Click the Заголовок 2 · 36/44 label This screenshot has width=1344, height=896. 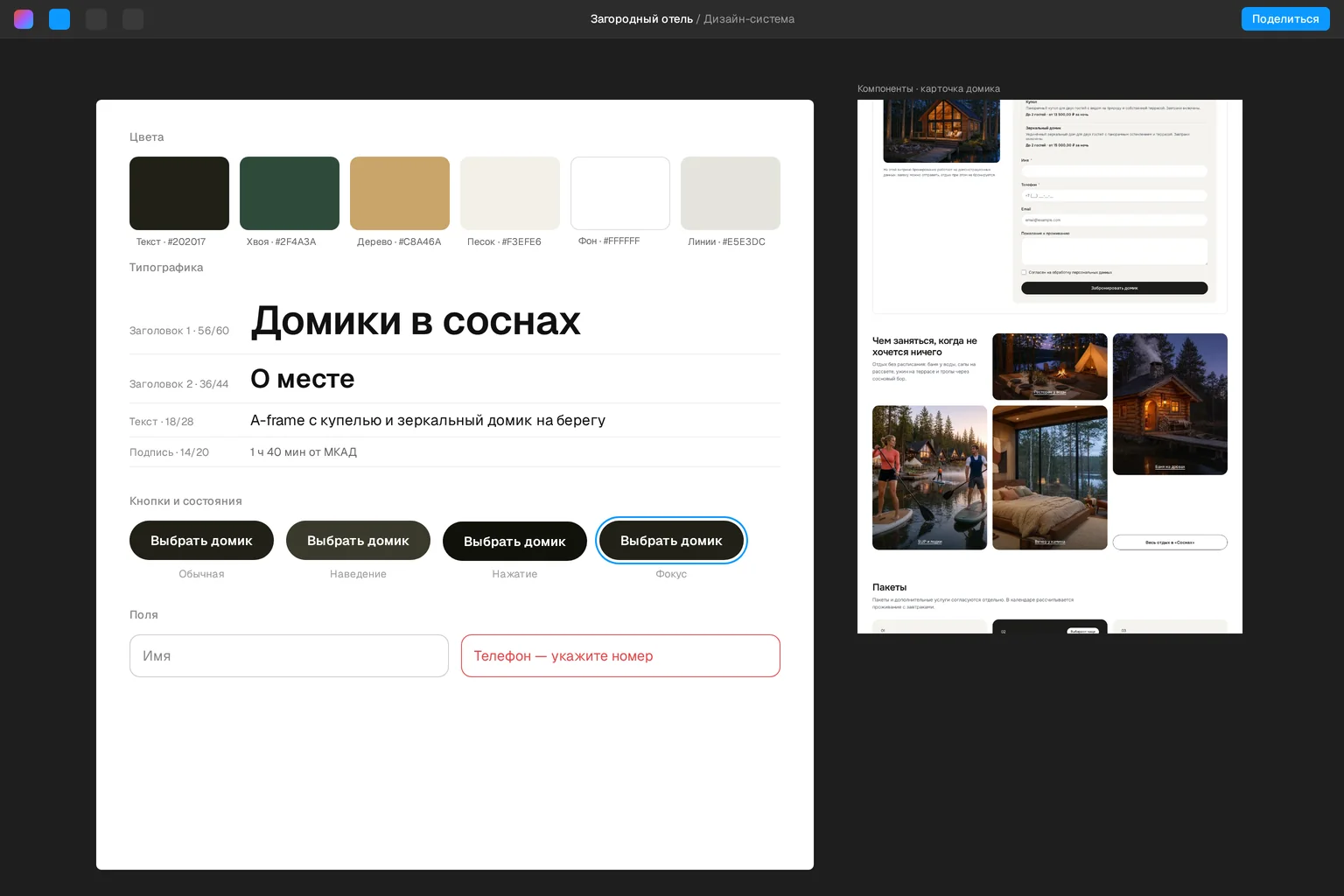(x=178, y=384)
